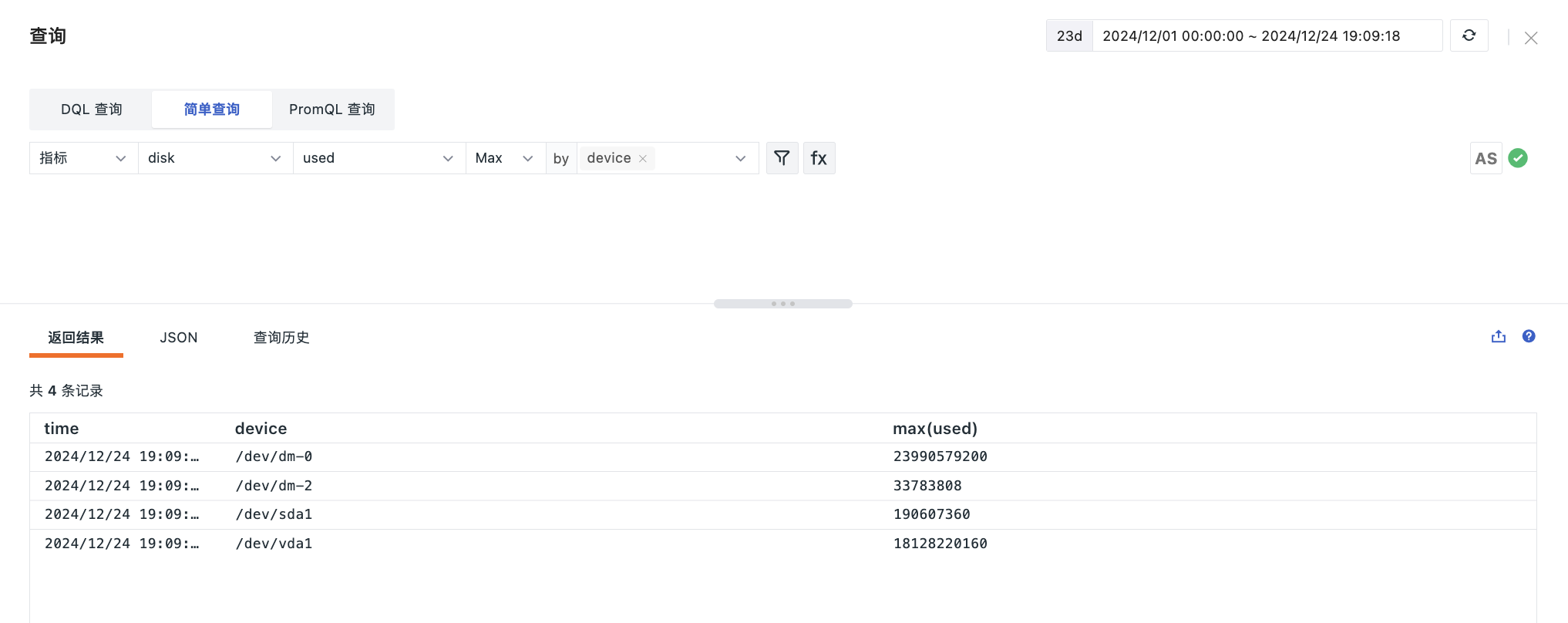Open the JSON results tab

click(x=179, y=338)
